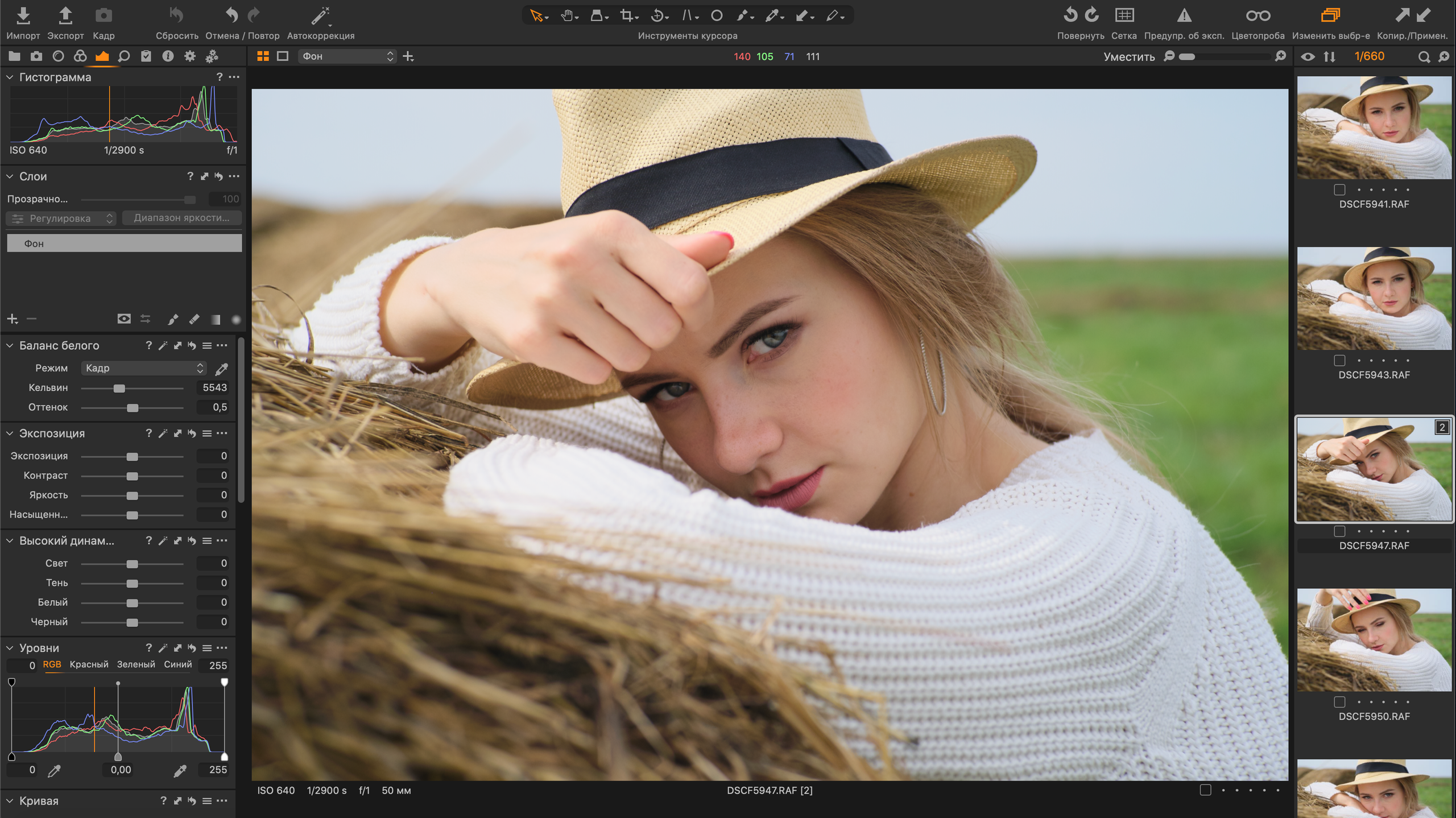
Task: Select the layer brush draw mask icon
Action: 173,319
